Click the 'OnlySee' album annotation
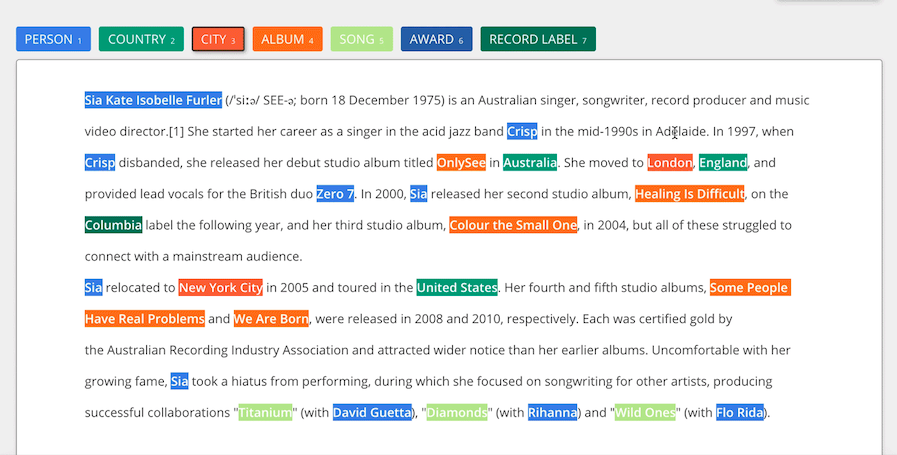The height and width of the screenshot is (455, 897). 461,163
